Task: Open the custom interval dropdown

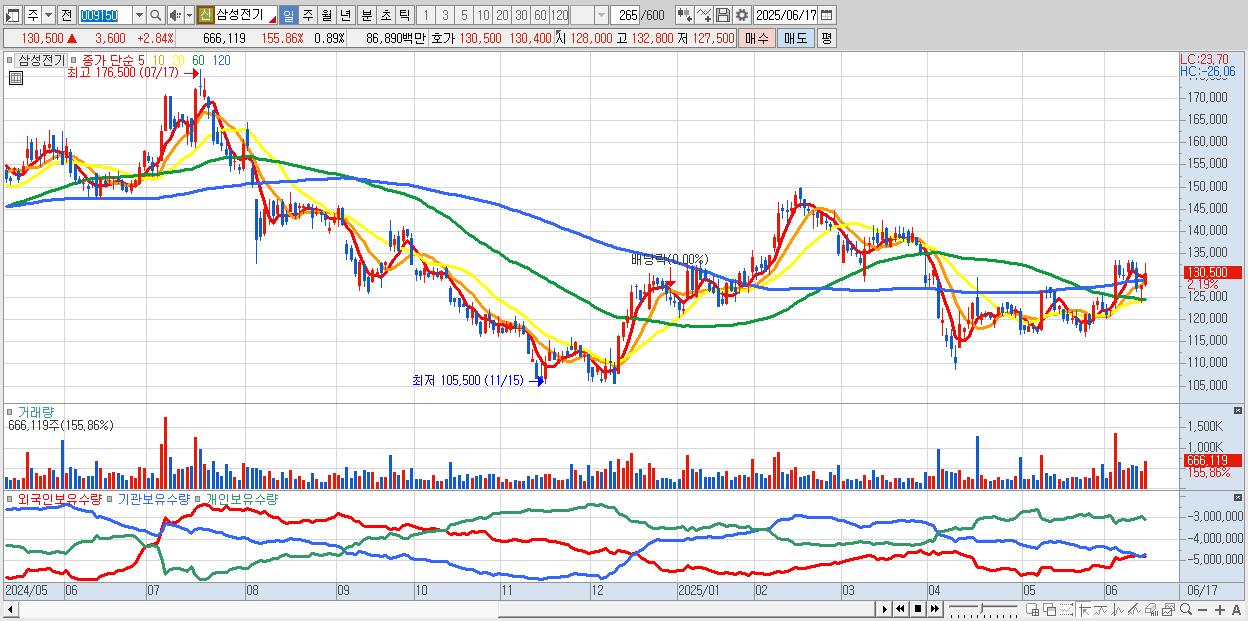Action: (601, 15)
